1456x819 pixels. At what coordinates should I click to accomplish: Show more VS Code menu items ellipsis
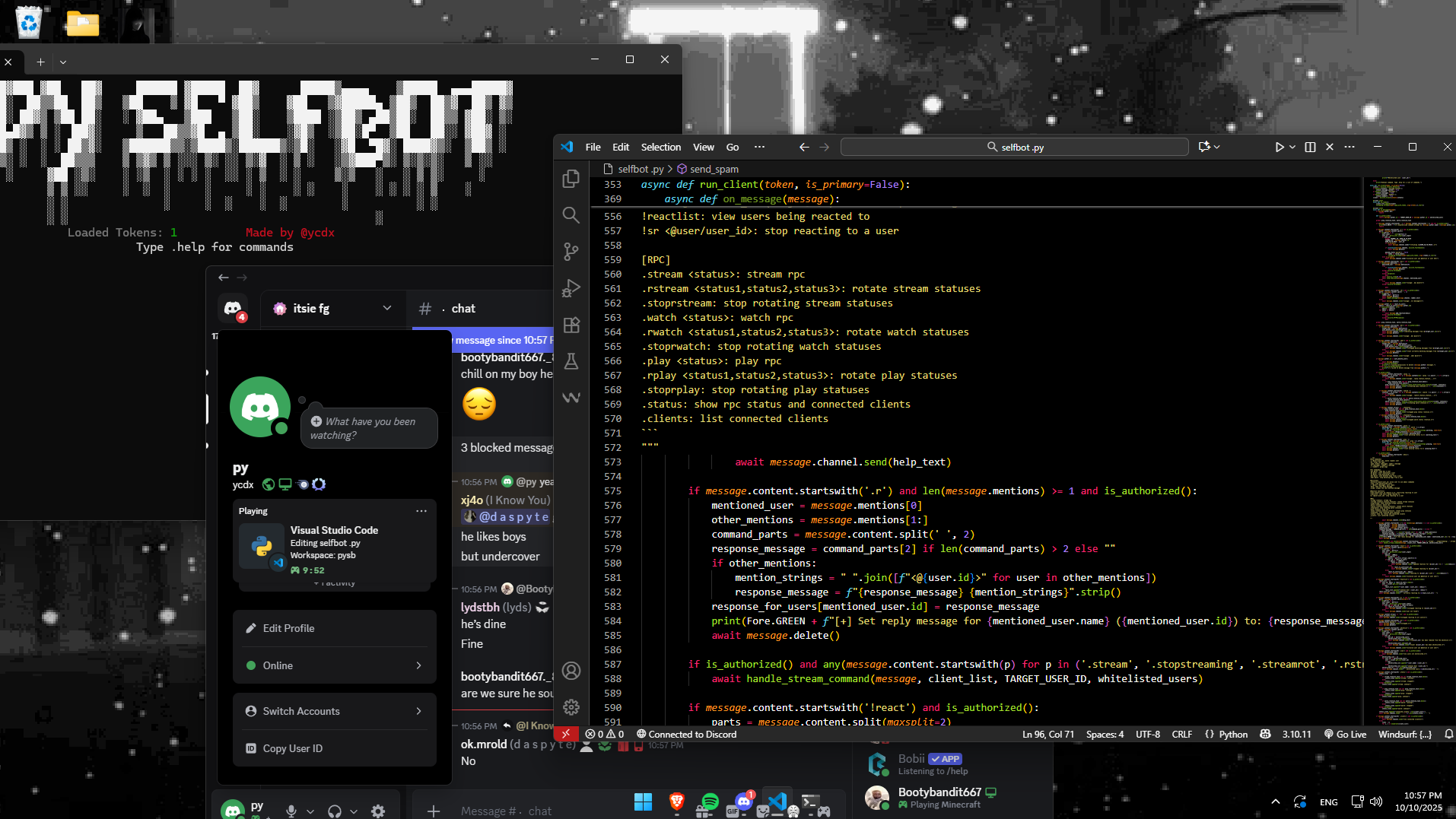tap(759, 148)
